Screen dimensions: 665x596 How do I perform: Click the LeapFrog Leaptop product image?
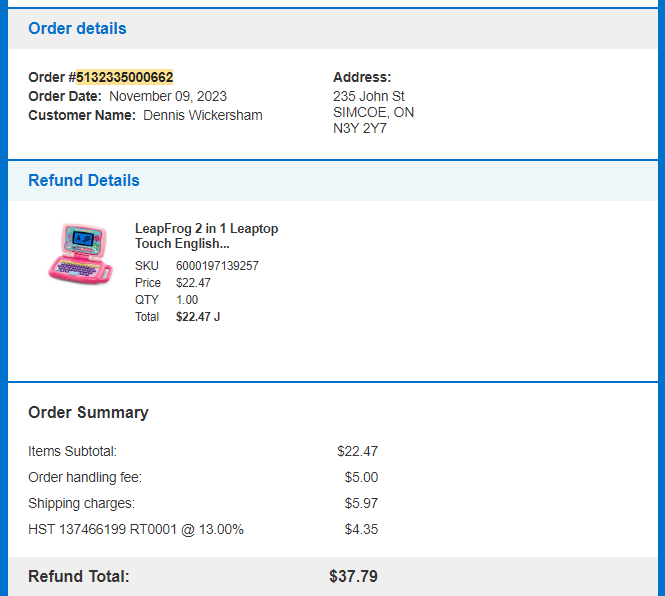pyautogui.click(x=80, y=254)
